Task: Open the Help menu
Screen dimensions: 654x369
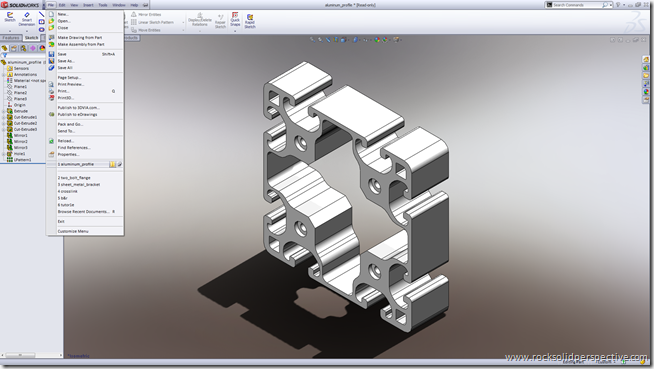Action: (134, 5)
